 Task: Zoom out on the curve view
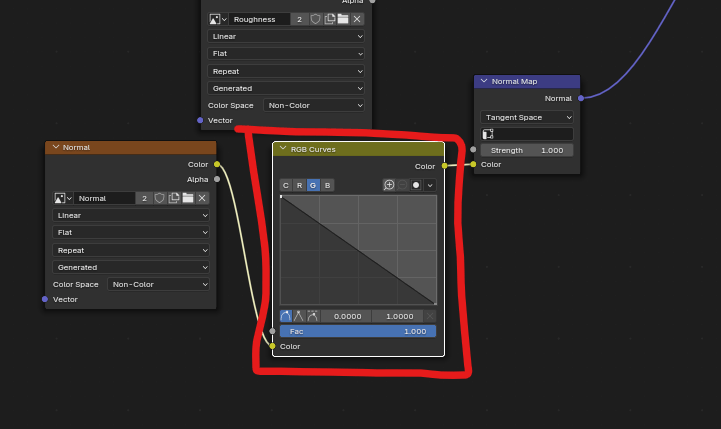[x=402, y=185]
